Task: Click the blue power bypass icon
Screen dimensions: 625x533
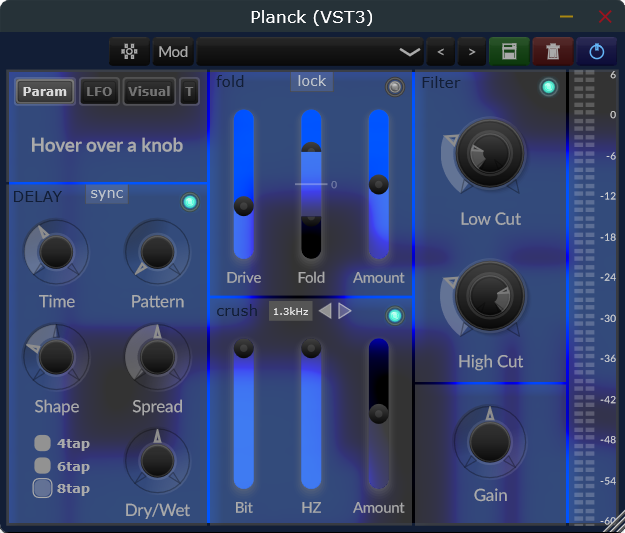Action: [x=596, y=51]
